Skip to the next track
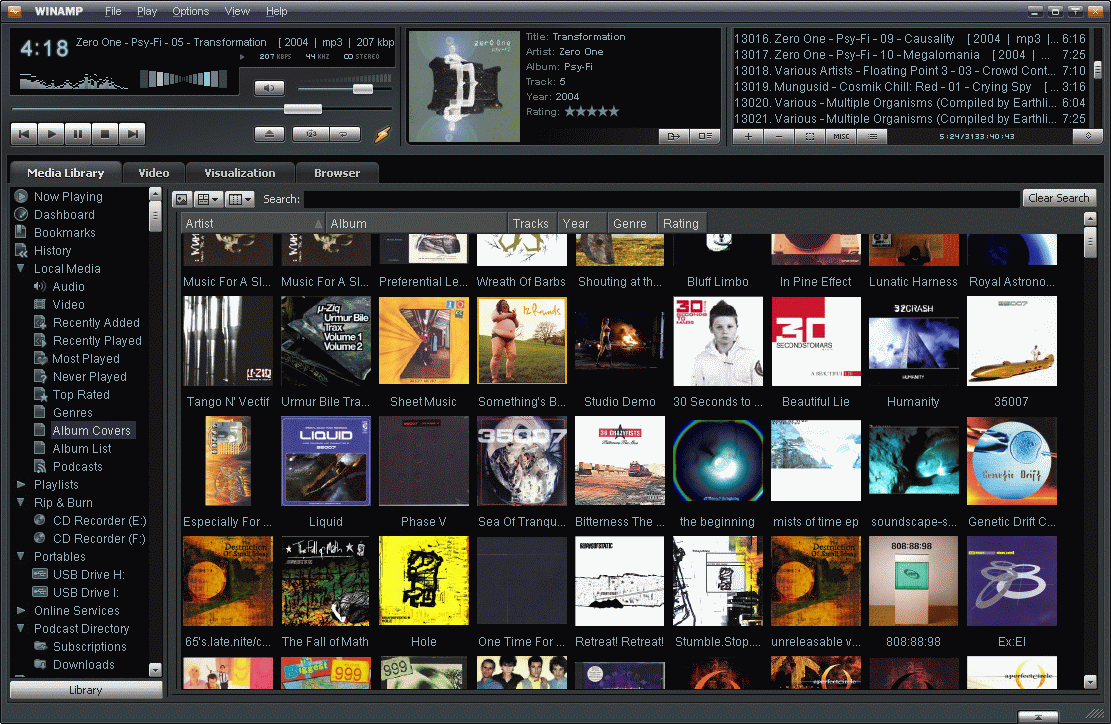This screenshot has width=1111, height=724. 132,133
